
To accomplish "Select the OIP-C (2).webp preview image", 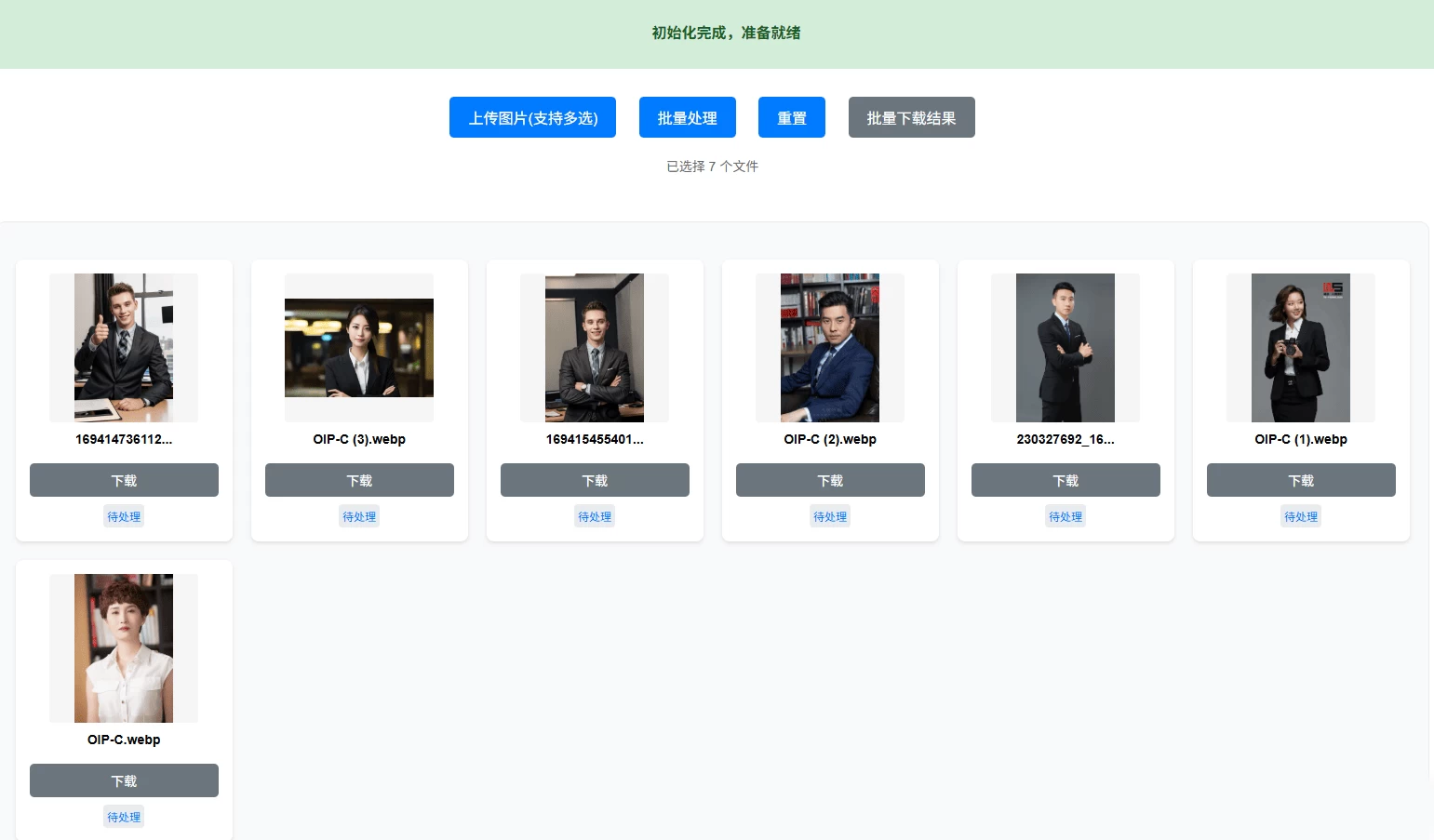I will [829, 347].
